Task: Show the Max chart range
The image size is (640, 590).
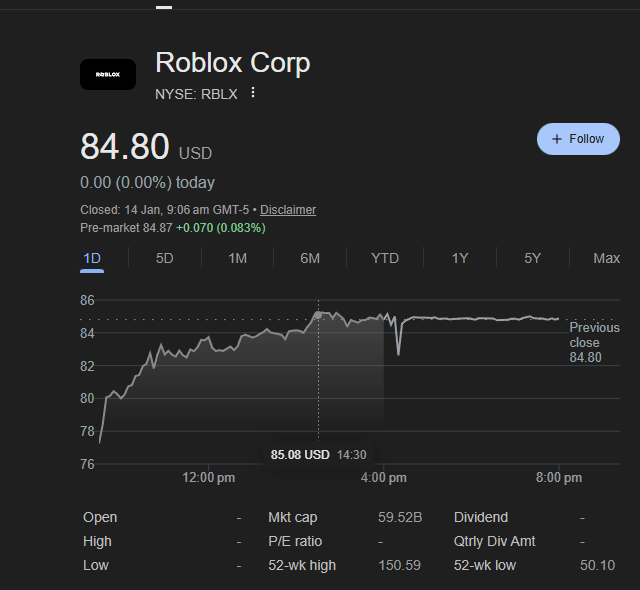Action: click(x=607, y=258)
